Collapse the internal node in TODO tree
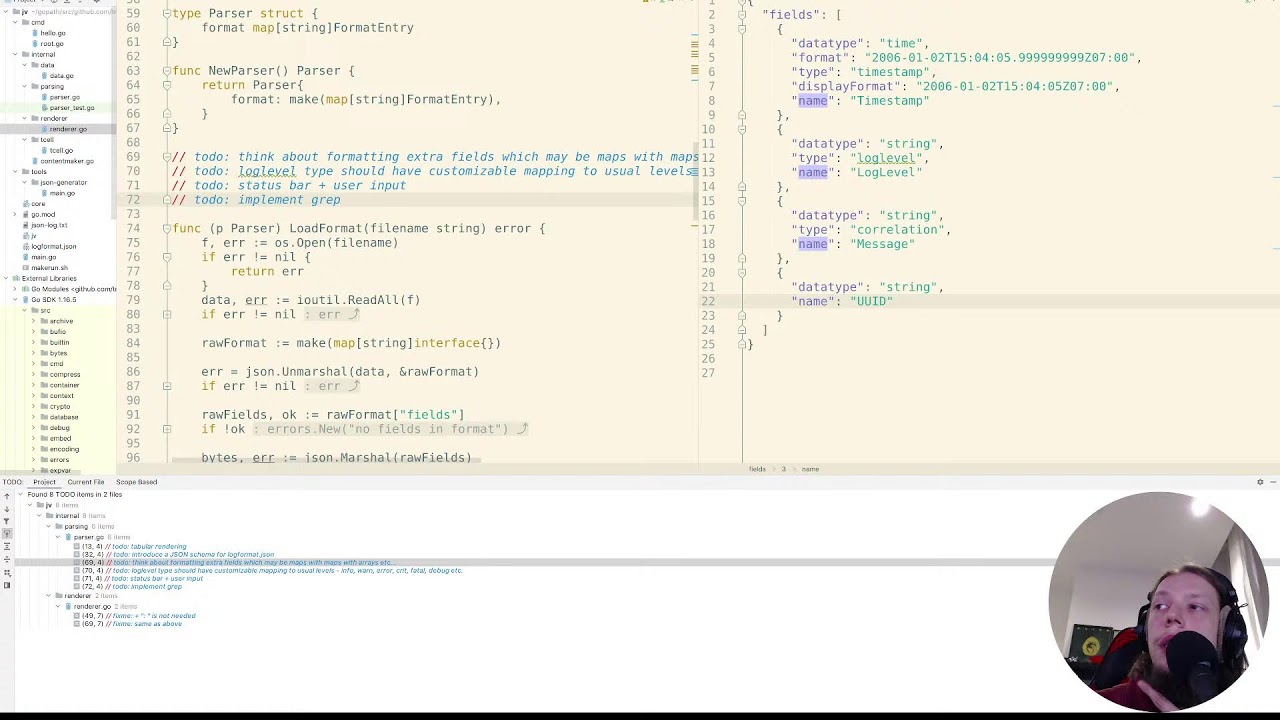Viewport: 1280px width, 720px height. (x=39, y=516)
